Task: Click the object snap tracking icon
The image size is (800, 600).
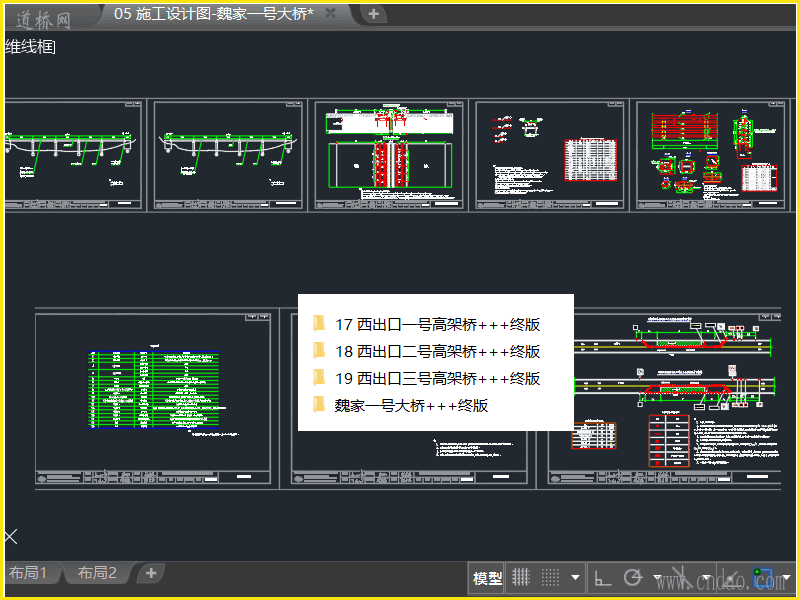Action: [x=733, y=578]
